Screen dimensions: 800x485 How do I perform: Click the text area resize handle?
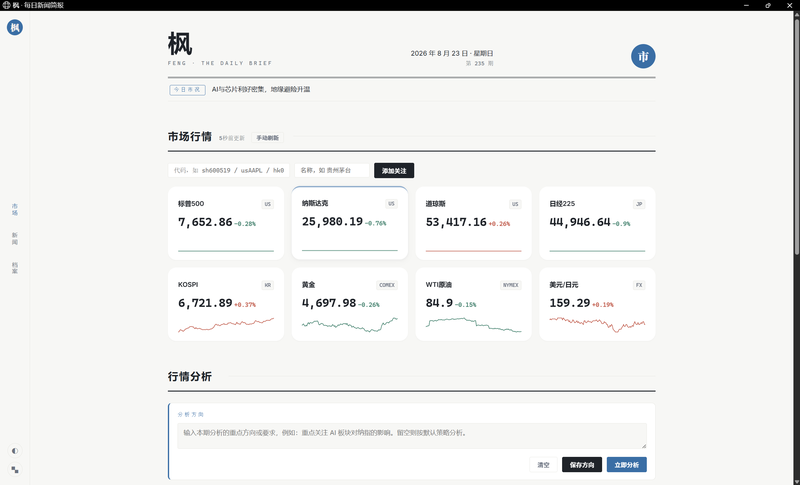tap(644, 446)
